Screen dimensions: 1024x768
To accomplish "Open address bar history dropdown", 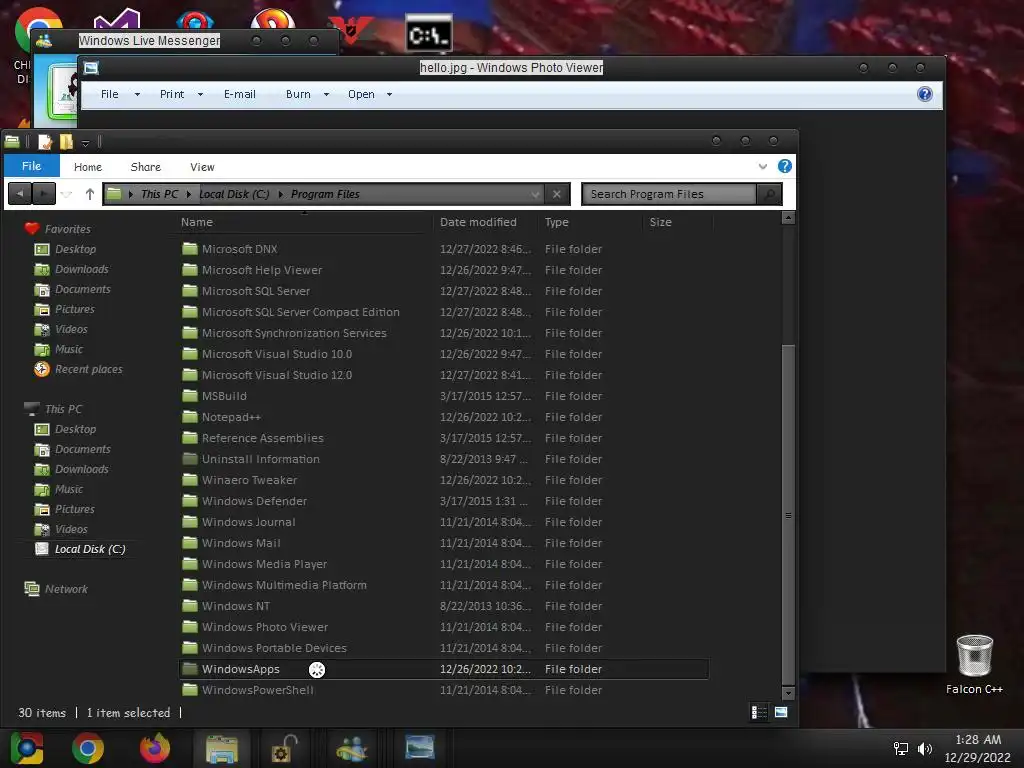I will [535, 194].
